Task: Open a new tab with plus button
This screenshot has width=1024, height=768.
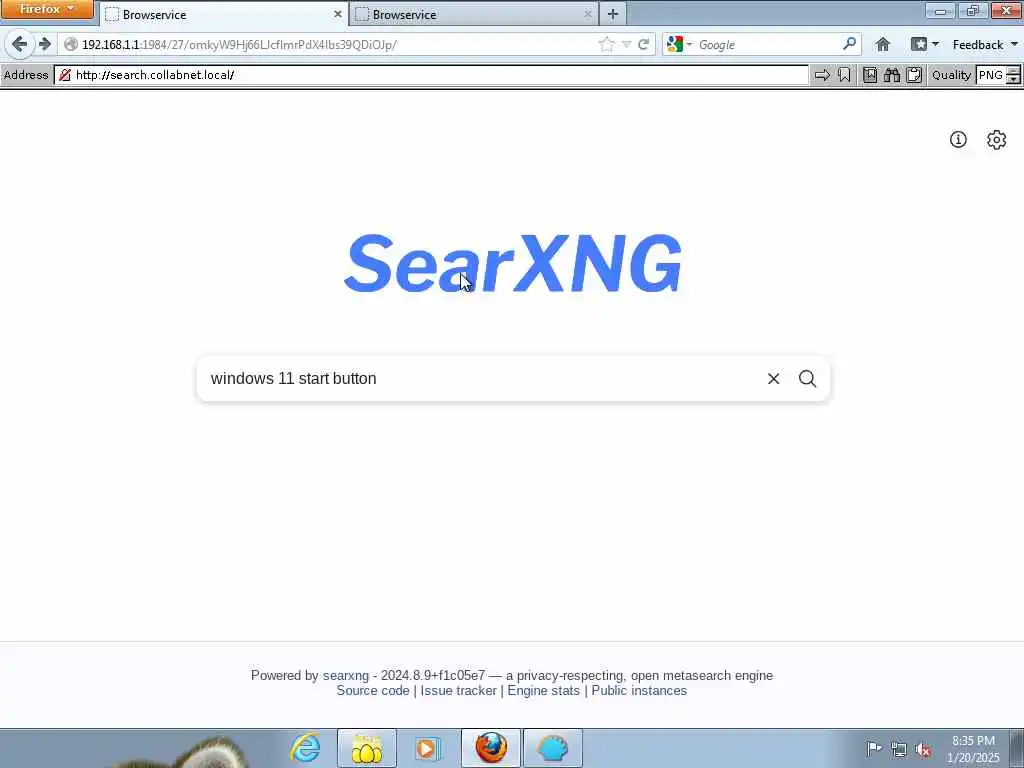Action: coord(613,14)
